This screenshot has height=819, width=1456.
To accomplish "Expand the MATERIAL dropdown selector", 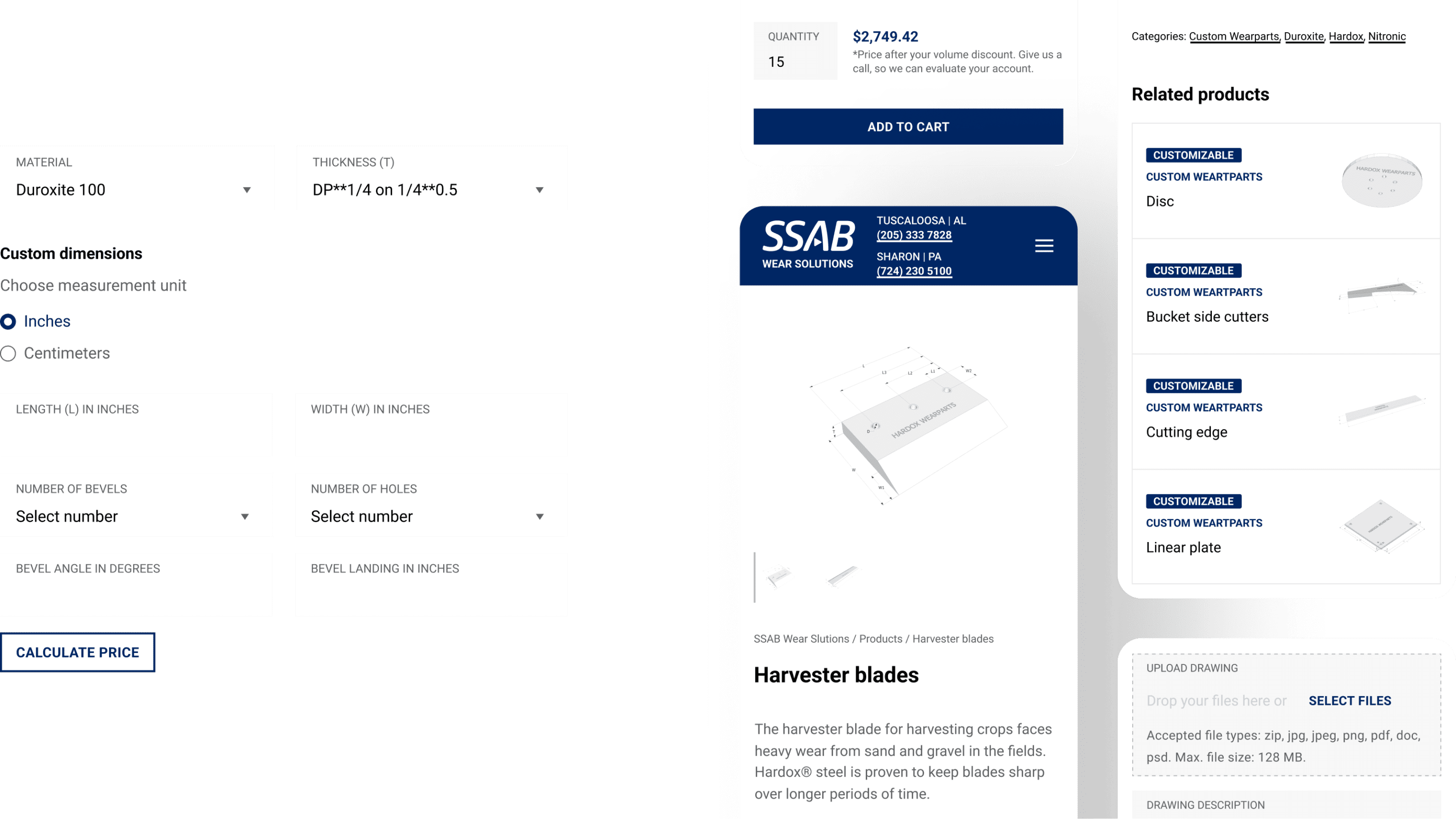I will click(247, 190).
